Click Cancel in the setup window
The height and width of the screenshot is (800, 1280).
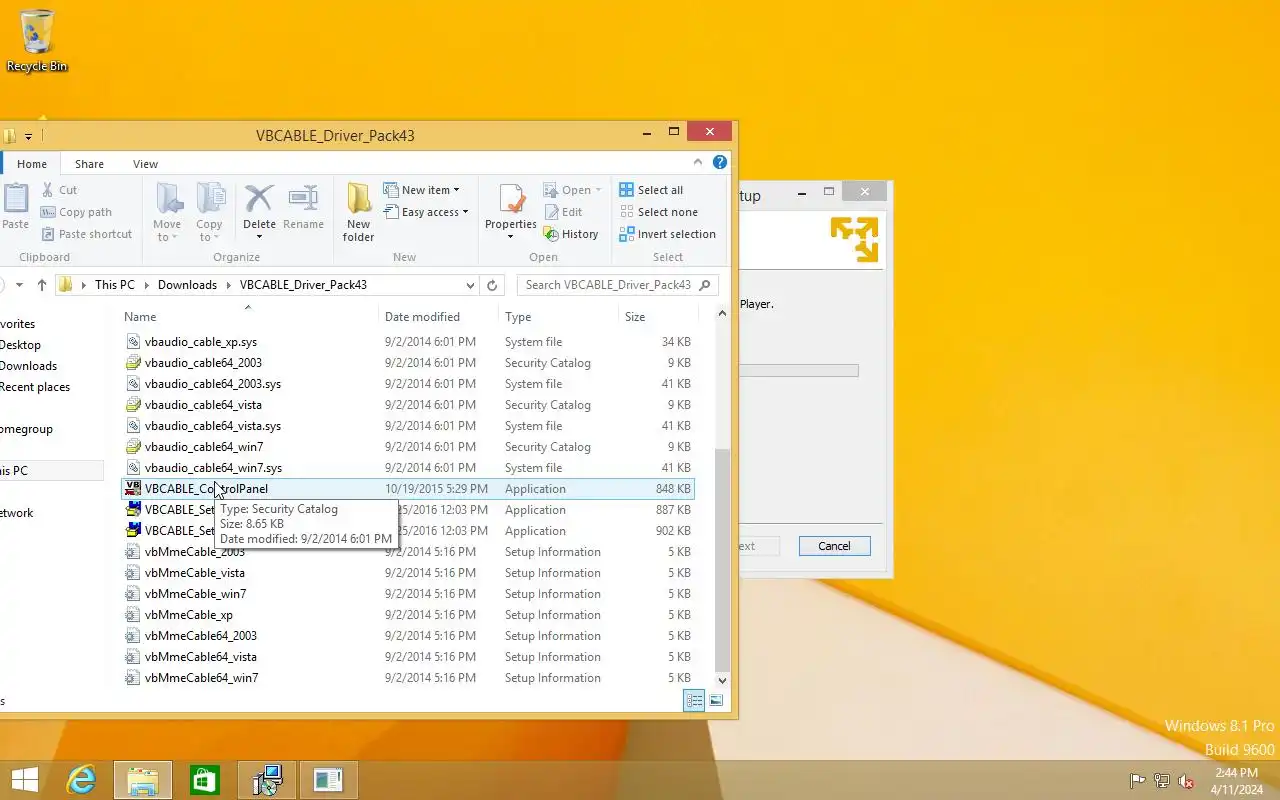(x=834, y=546)
